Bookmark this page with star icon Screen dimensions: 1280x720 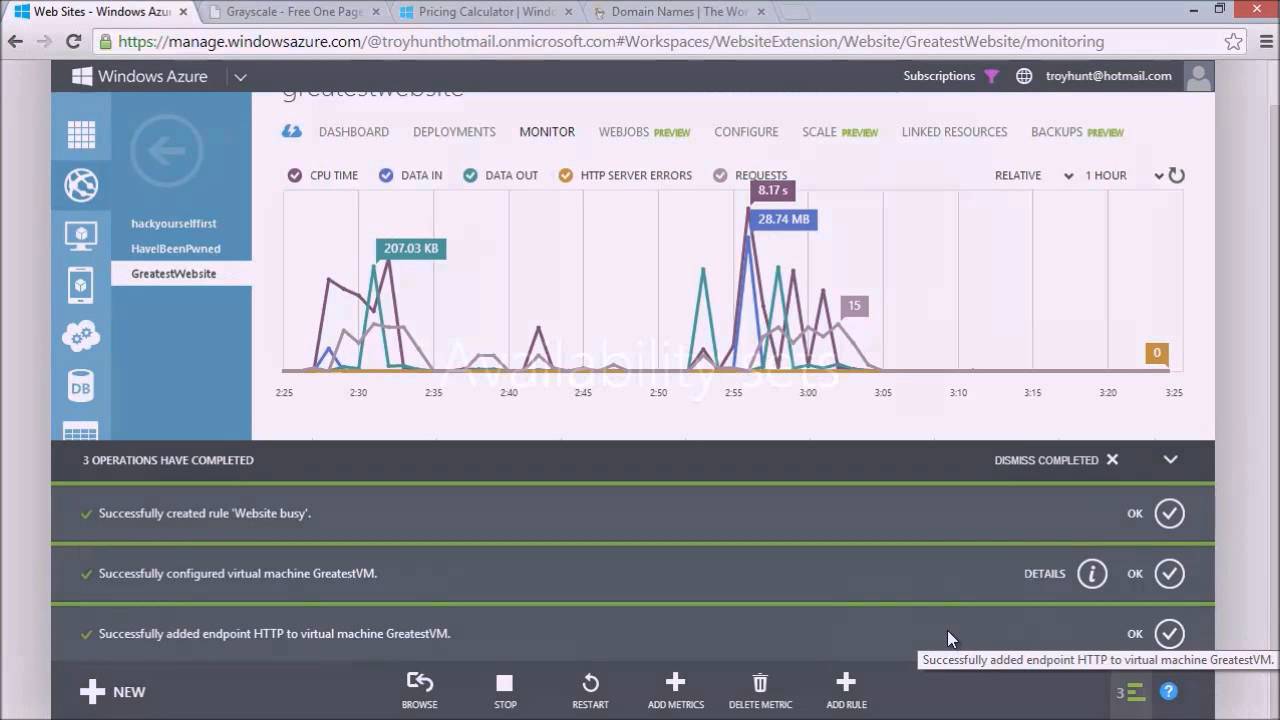[x=1234, y=42]
